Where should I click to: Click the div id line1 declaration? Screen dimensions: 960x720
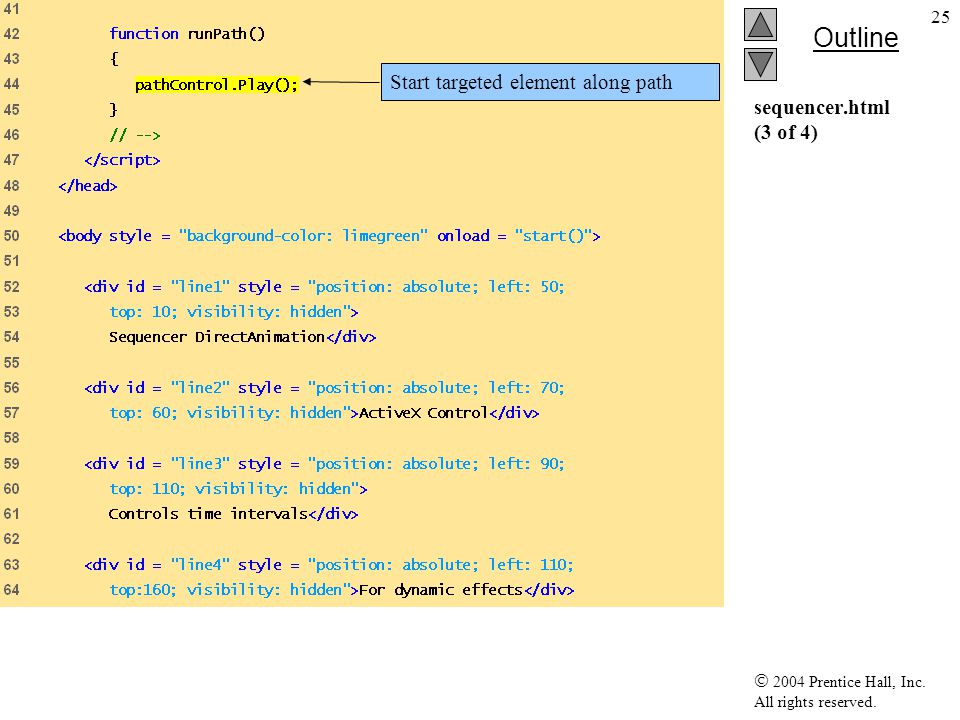pyautogui.click(x=324, y=287)
